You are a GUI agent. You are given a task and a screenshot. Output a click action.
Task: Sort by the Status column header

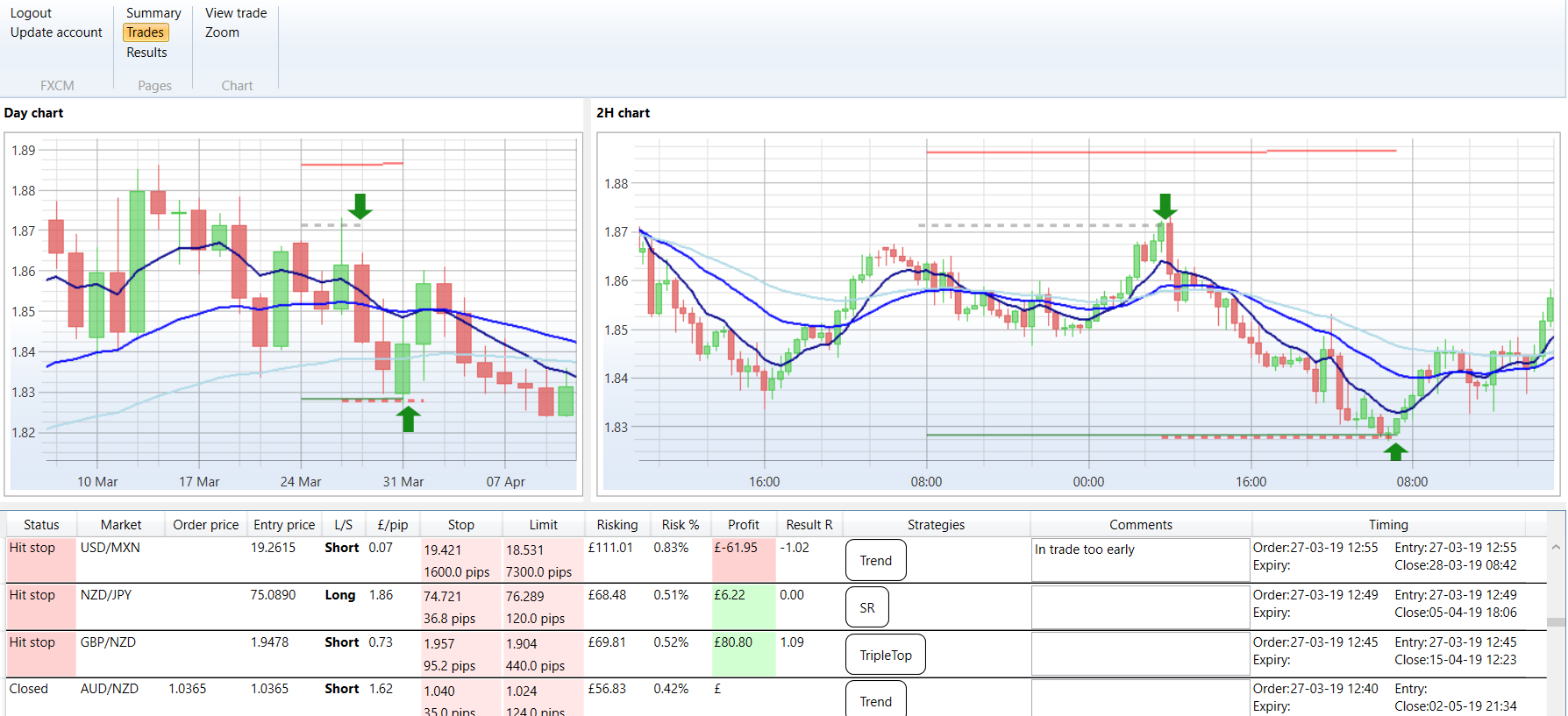(41, 525)
